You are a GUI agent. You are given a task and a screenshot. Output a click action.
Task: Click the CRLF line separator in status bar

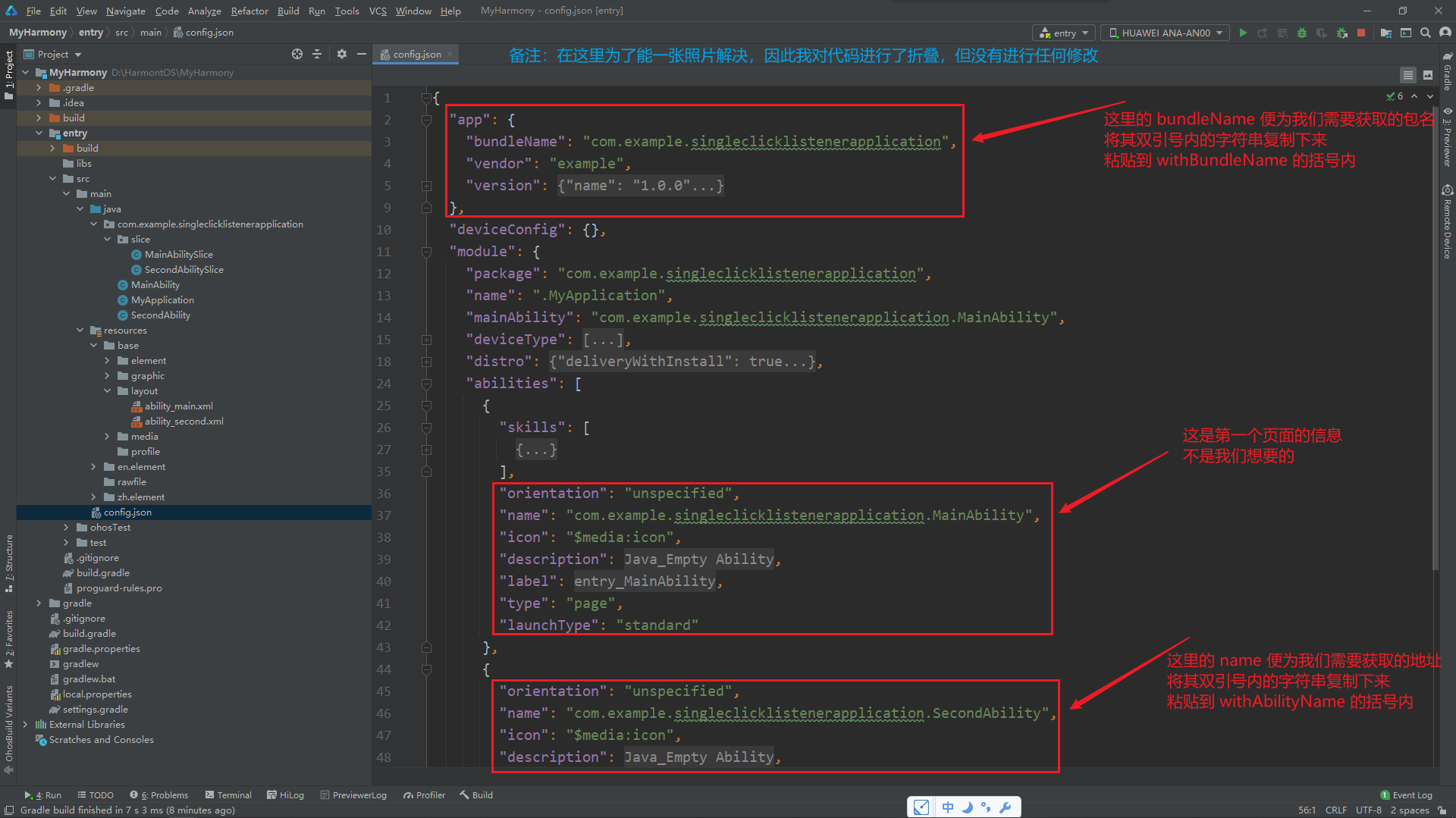pyautogui.click(x=1336, y=810)
